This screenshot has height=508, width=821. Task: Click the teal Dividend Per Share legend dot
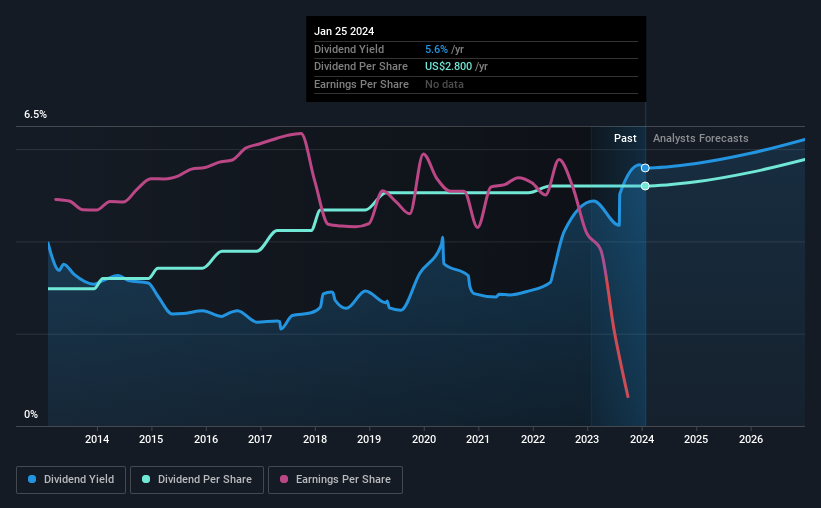pos(146,479)
